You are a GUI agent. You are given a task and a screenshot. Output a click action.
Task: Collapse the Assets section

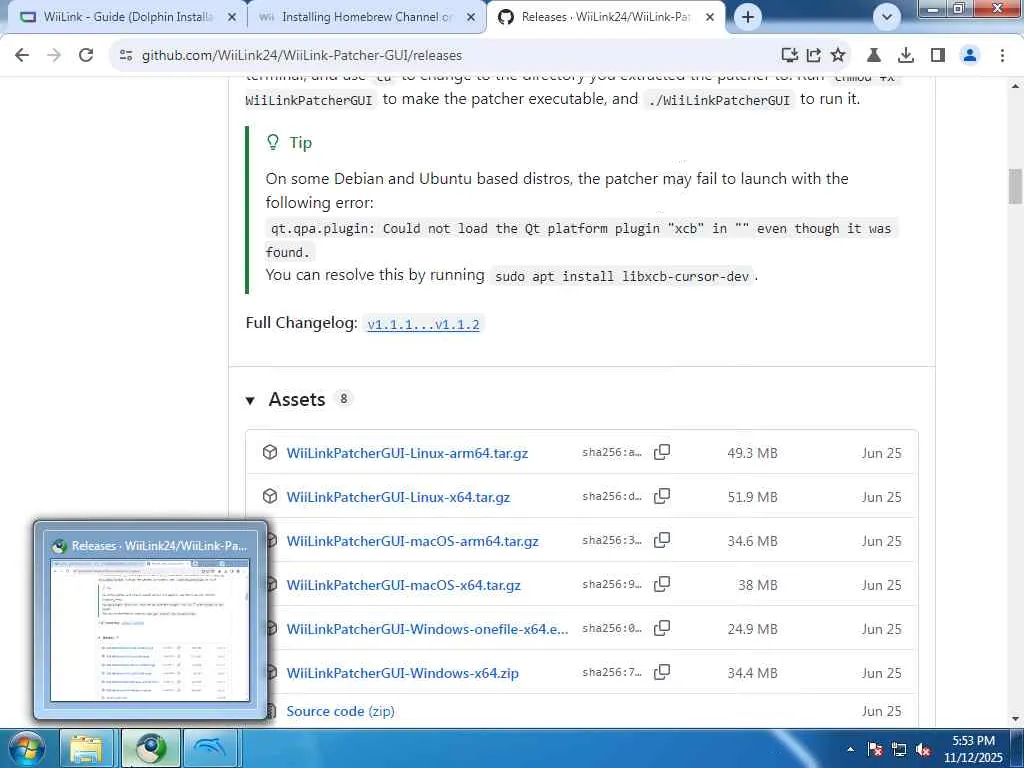[250, 400]
